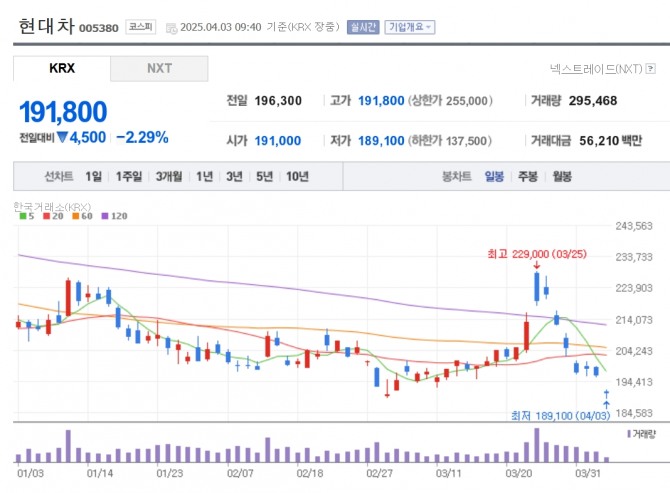Click the 실시간 real-time badge

point(362,27)
